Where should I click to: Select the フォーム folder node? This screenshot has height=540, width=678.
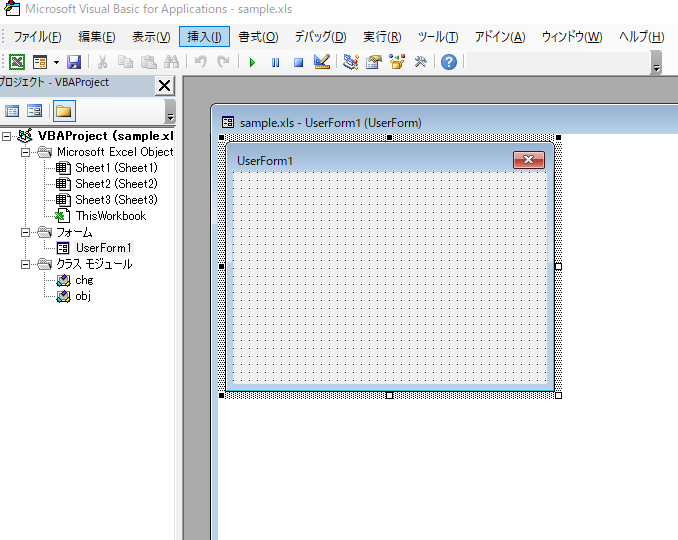74,232
